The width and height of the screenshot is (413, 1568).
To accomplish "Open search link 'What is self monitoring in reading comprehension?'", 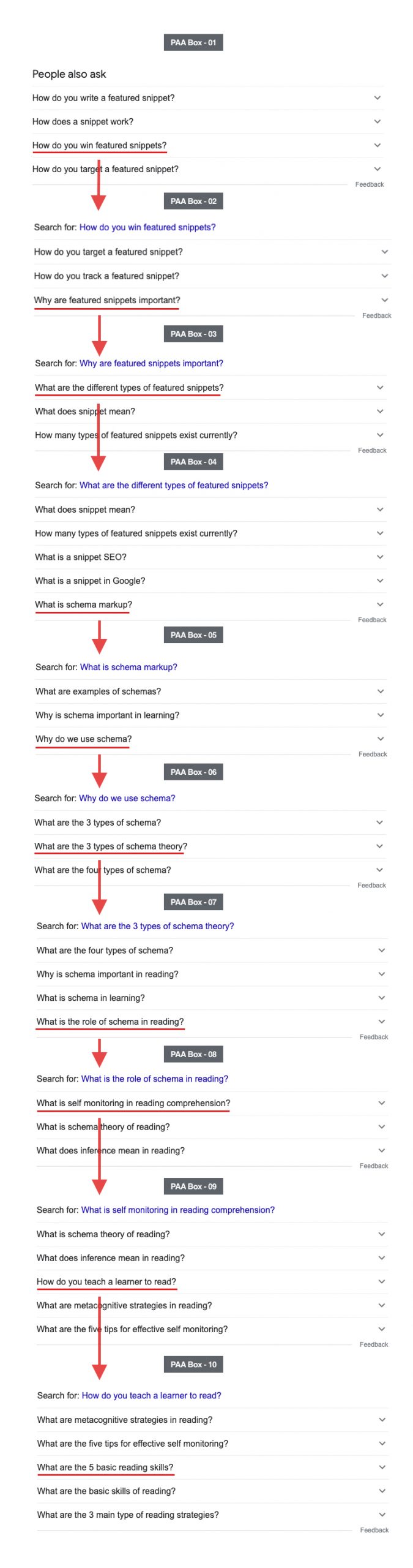I will coord(178,1210).
